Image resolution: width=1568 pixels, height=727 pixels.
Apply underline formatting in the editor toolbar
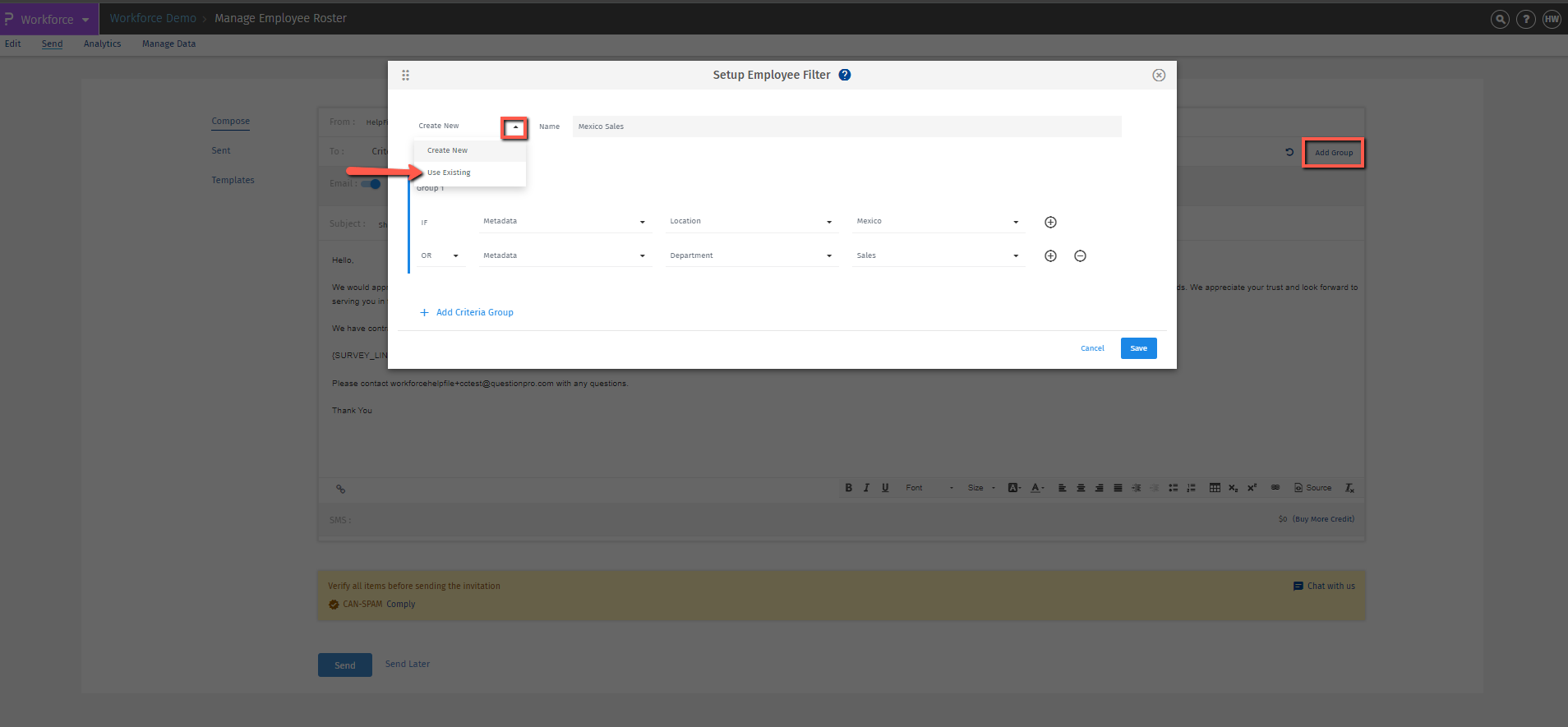[885, 488]
